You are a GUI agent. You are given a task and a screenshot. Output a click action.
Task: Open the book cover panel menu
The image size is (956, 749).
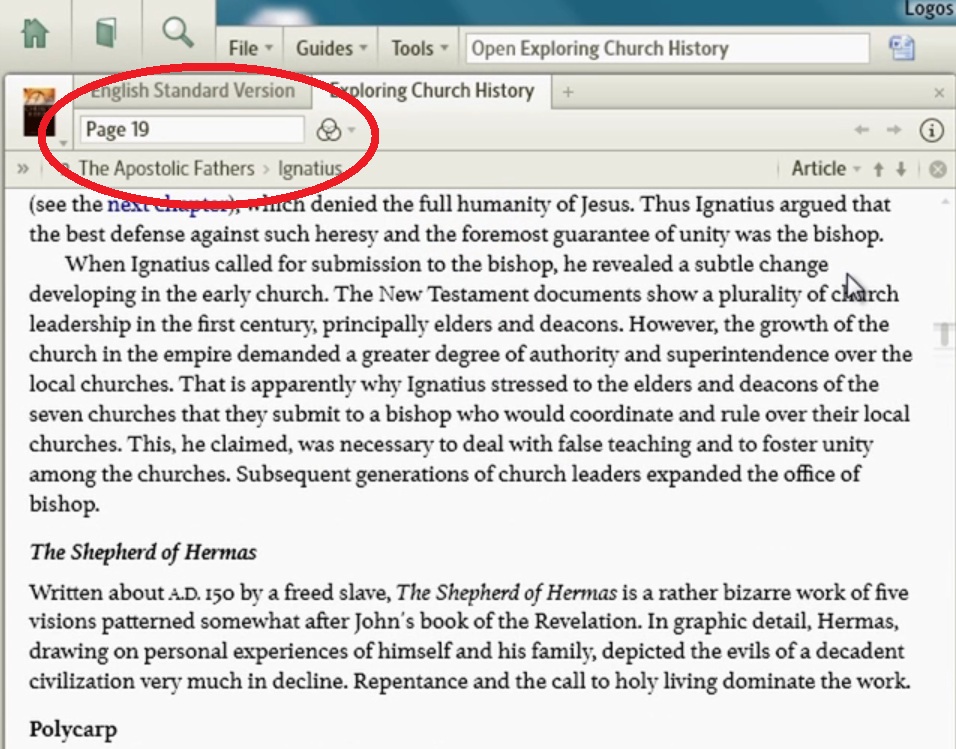(x=39, y=113)
